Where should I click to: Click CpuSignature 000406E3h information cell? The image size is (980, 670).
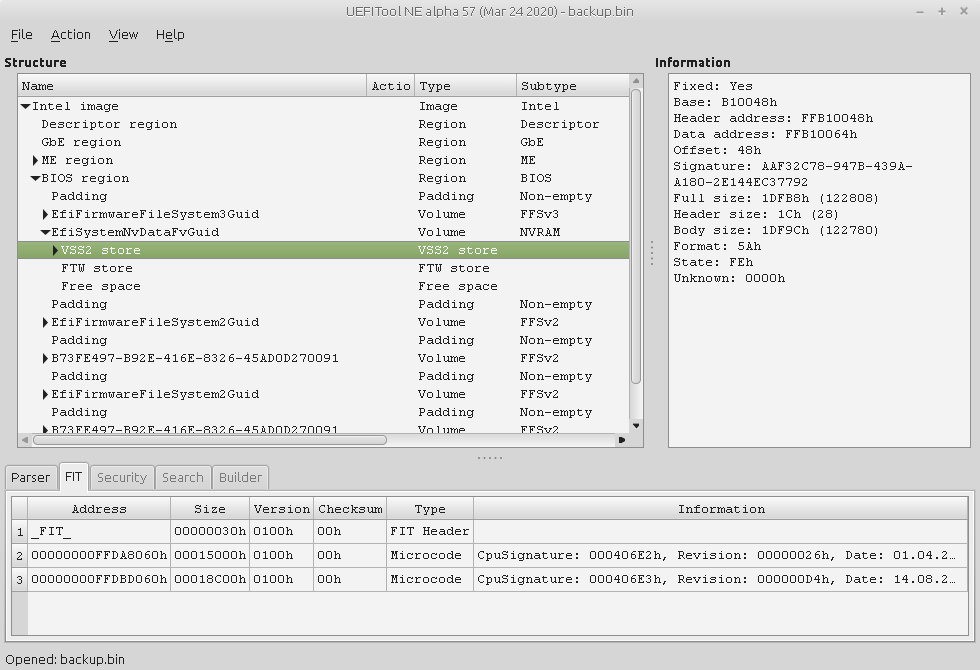(721, 579)
